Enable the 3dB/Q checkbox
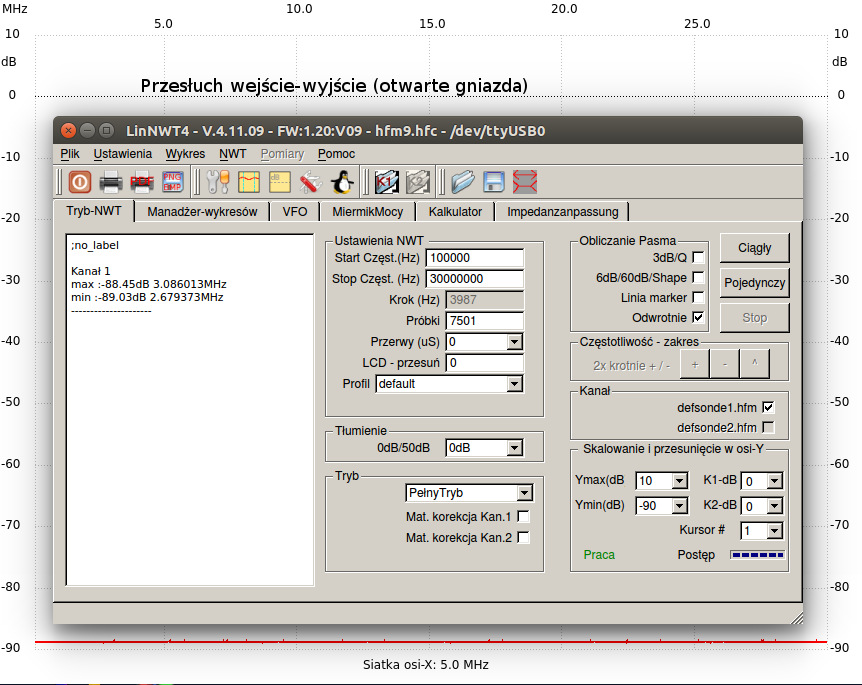The image size is (862, 685). (698, 258)
